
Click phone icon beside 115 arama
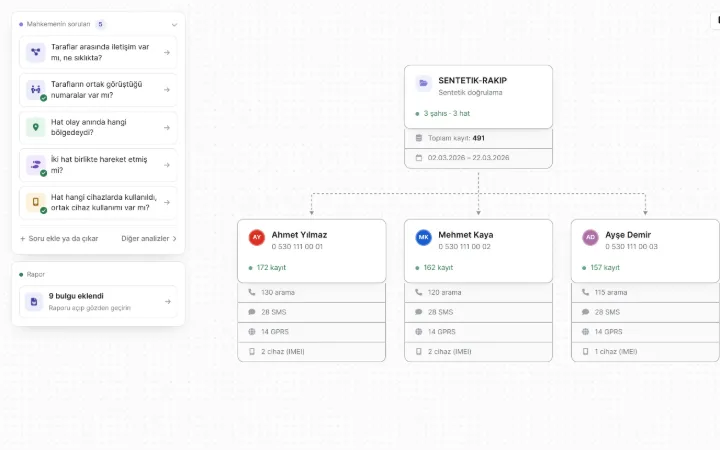pyautogui.click(x=585, y=292)
